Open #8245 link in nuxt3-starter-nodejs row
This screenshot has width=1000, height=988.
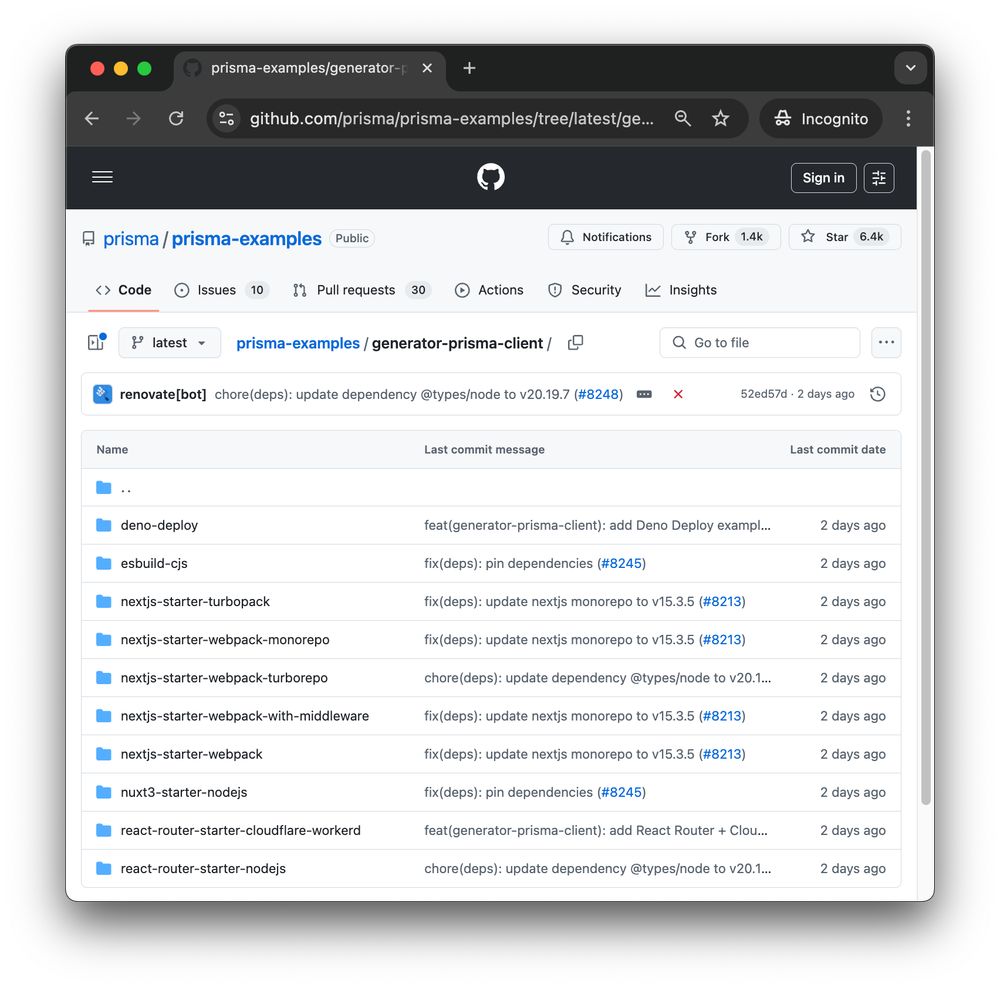(x=621, y=792)
